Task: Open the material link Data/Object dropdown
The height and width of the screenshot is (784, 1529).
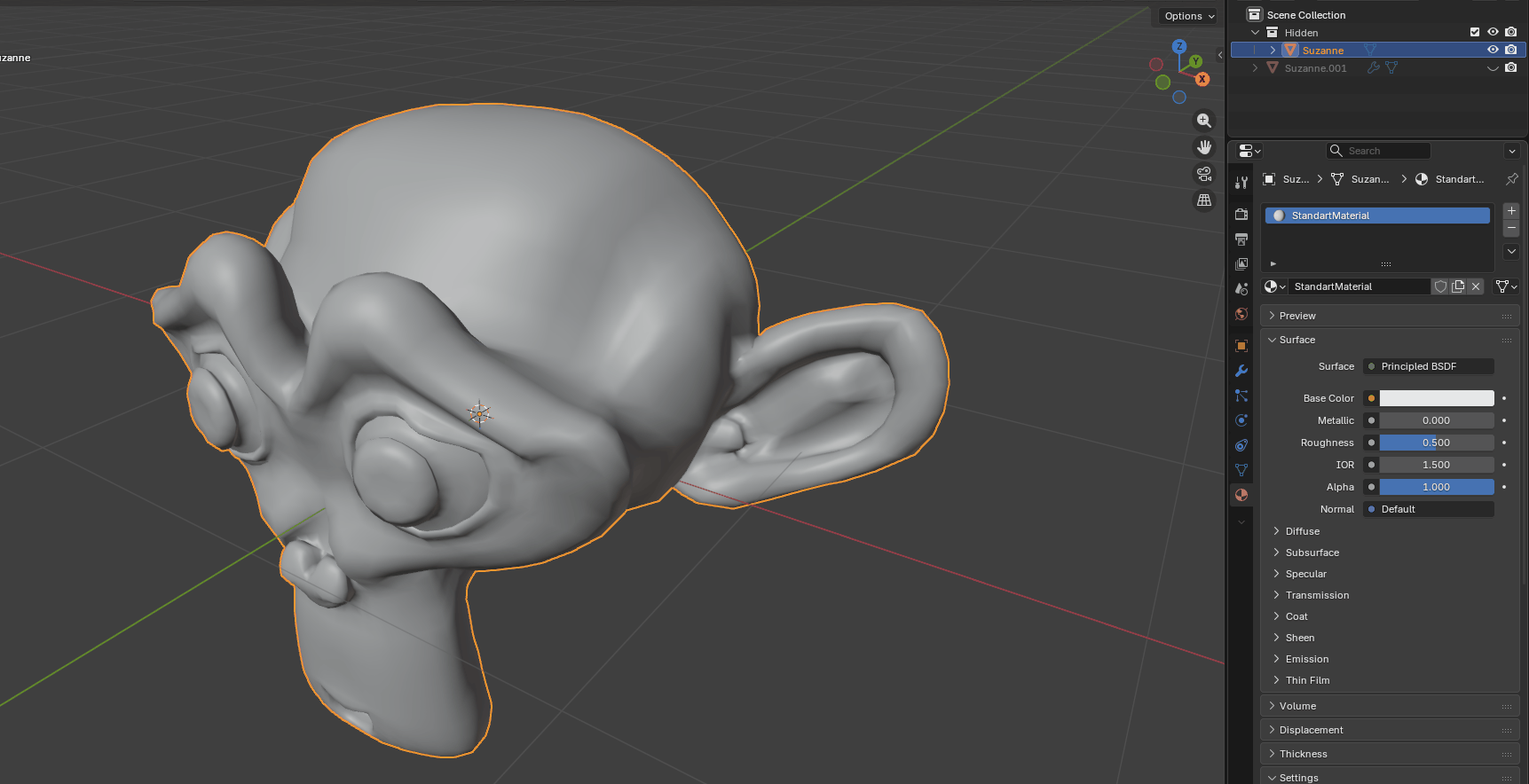Action: click(1506, 286)
